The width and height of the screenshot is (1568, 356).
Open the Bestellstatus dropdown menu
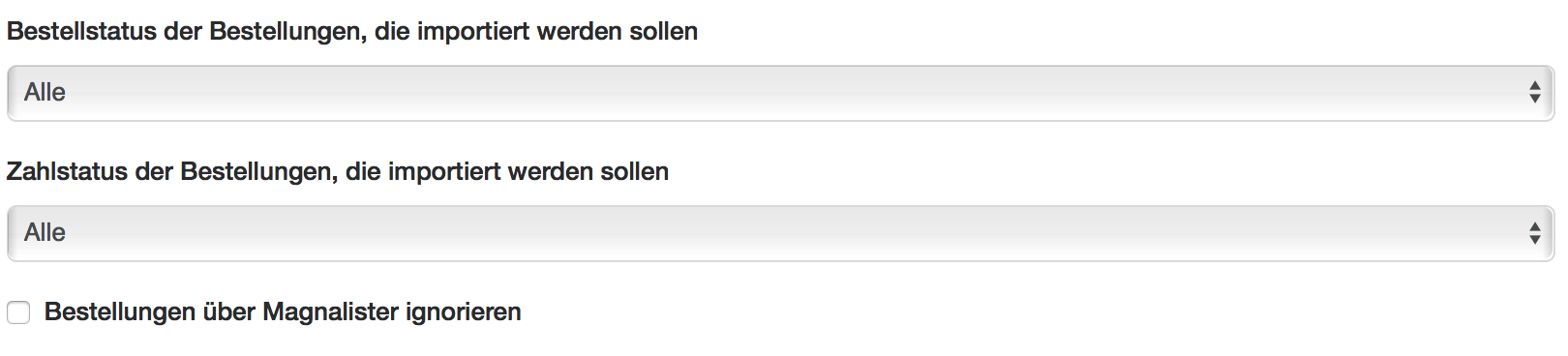pos(780,93)
